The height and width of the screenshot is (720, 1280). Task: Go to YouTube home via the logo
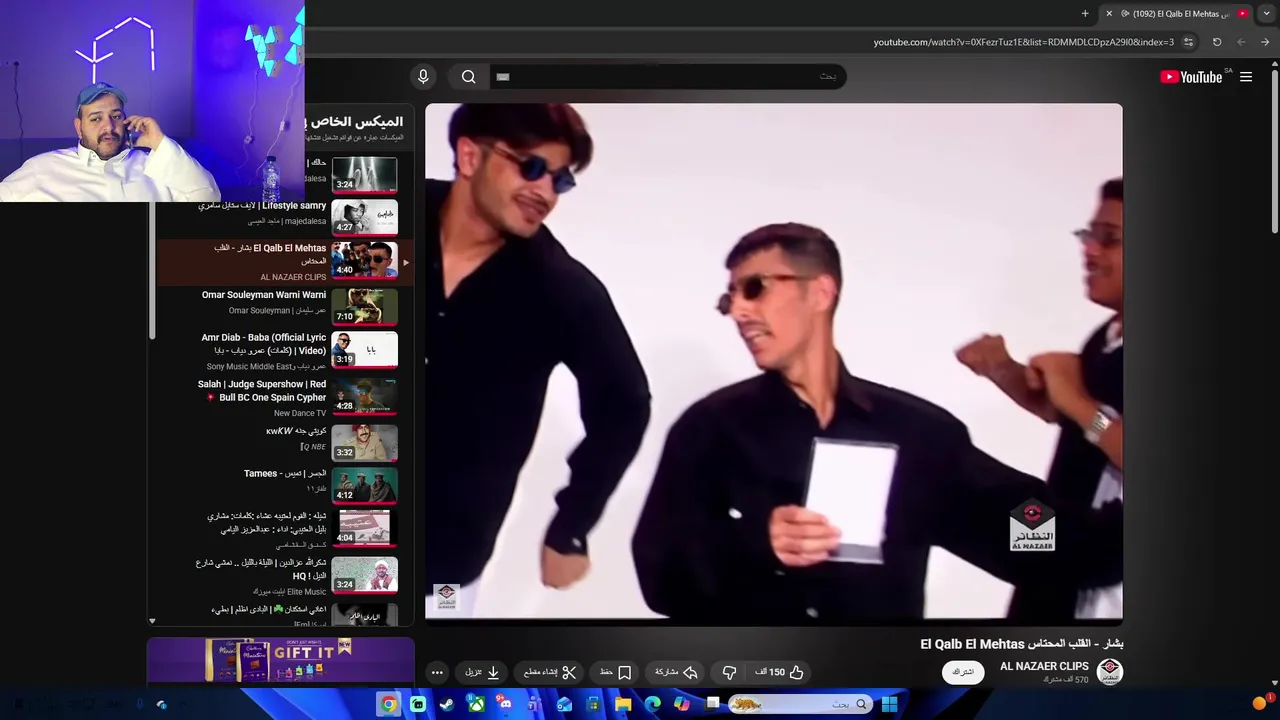point(1191,77)
